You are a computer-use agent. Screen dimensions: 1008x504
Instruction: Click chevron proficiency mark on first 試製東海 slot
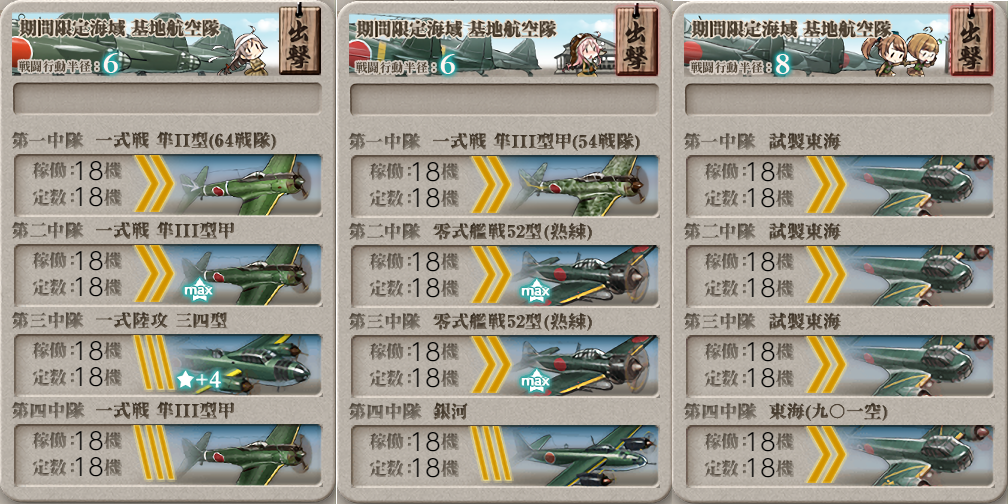(x=827, y=185)
